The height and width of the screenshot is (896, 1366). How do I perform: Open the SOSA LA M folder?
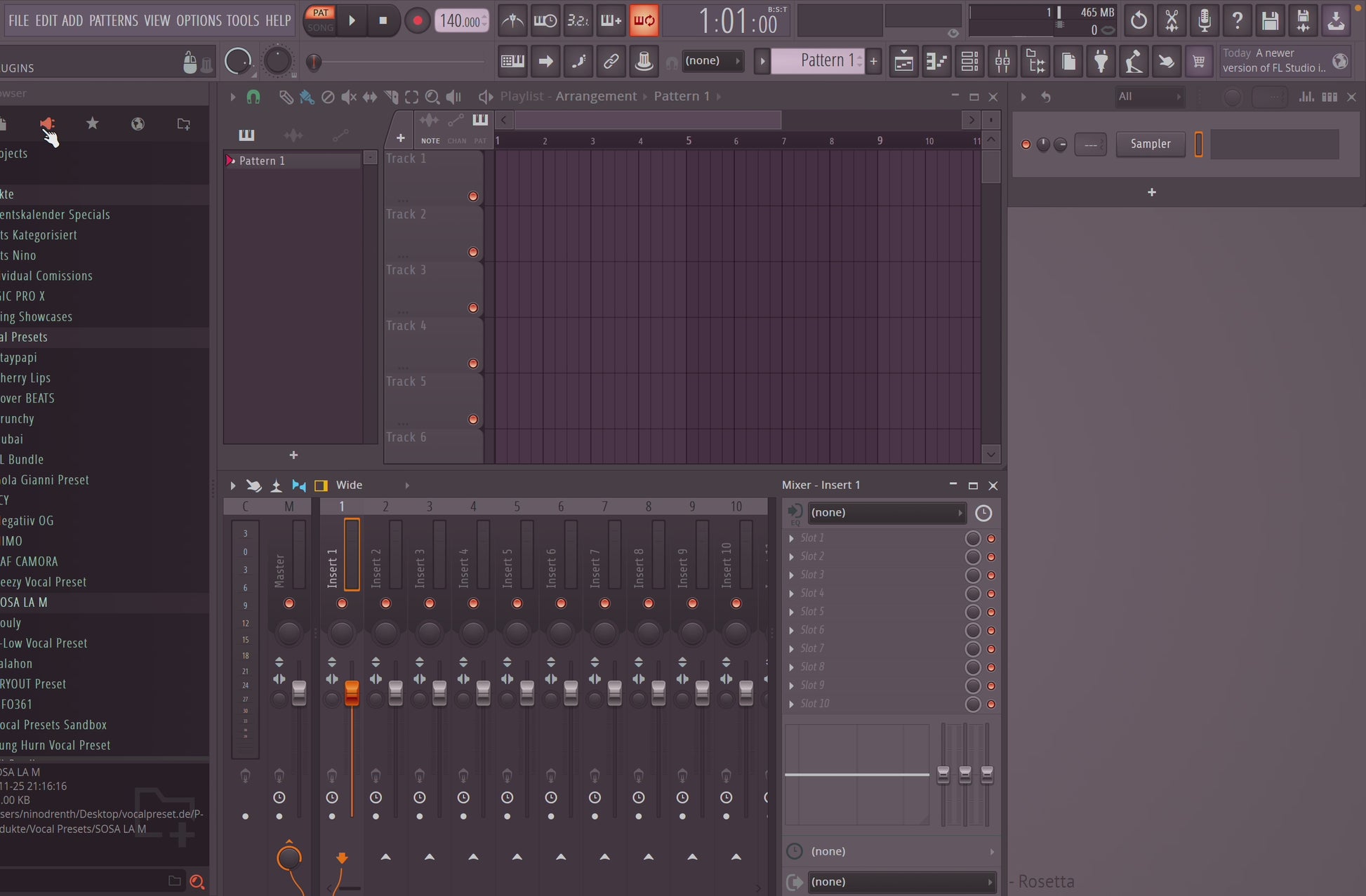[x=25, y=602]
